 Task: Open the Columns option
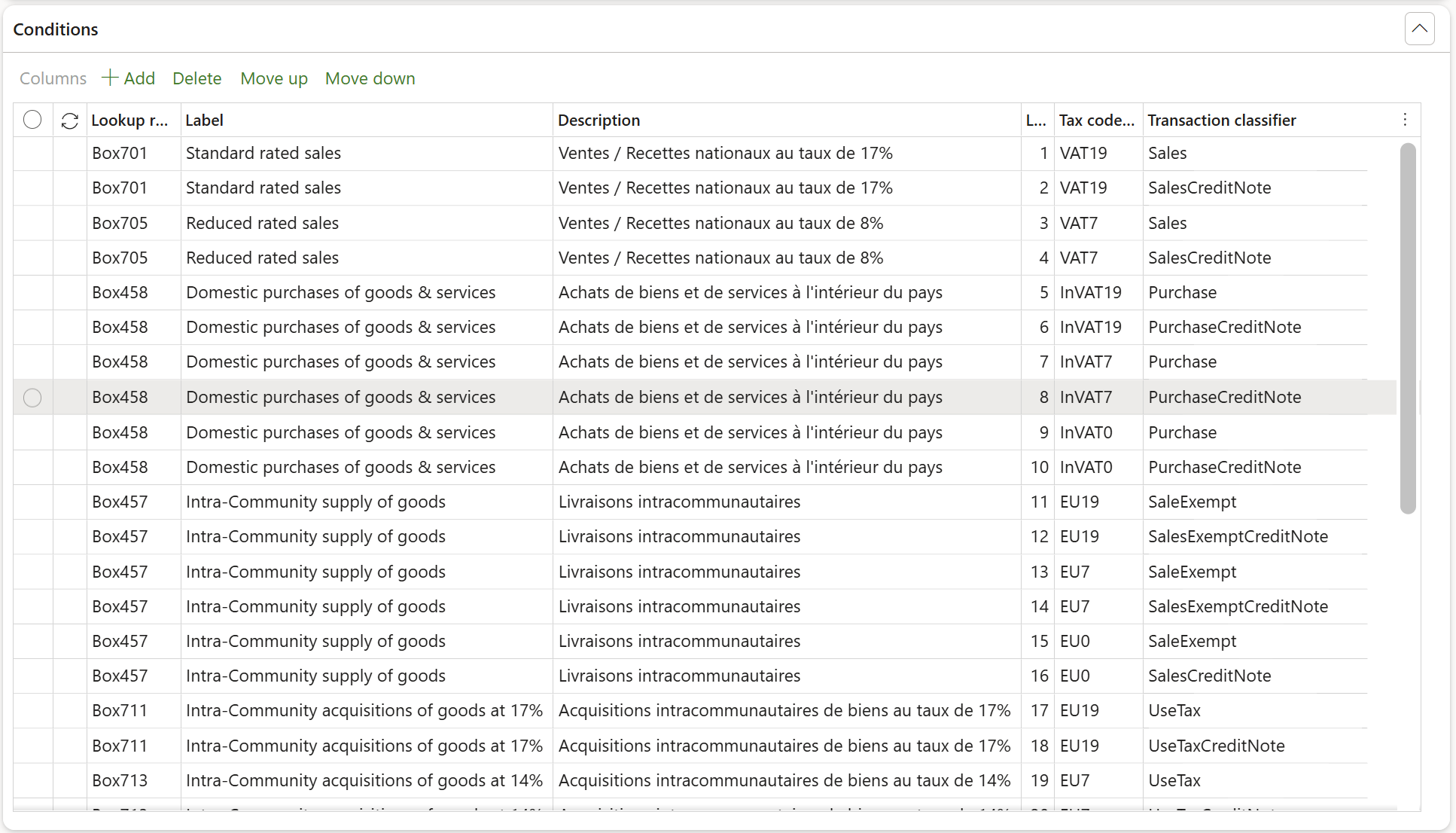53,78
